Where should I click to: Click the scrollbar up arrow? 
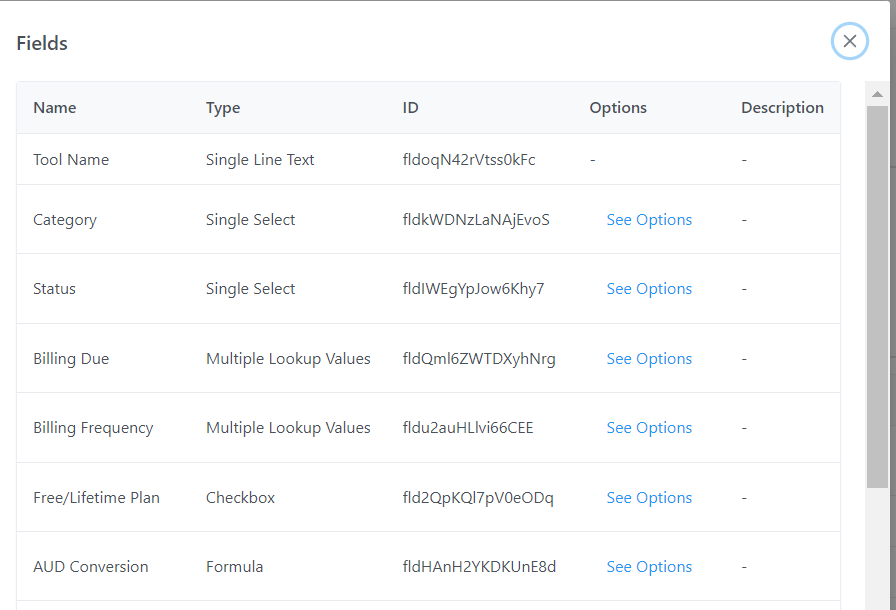877,95
